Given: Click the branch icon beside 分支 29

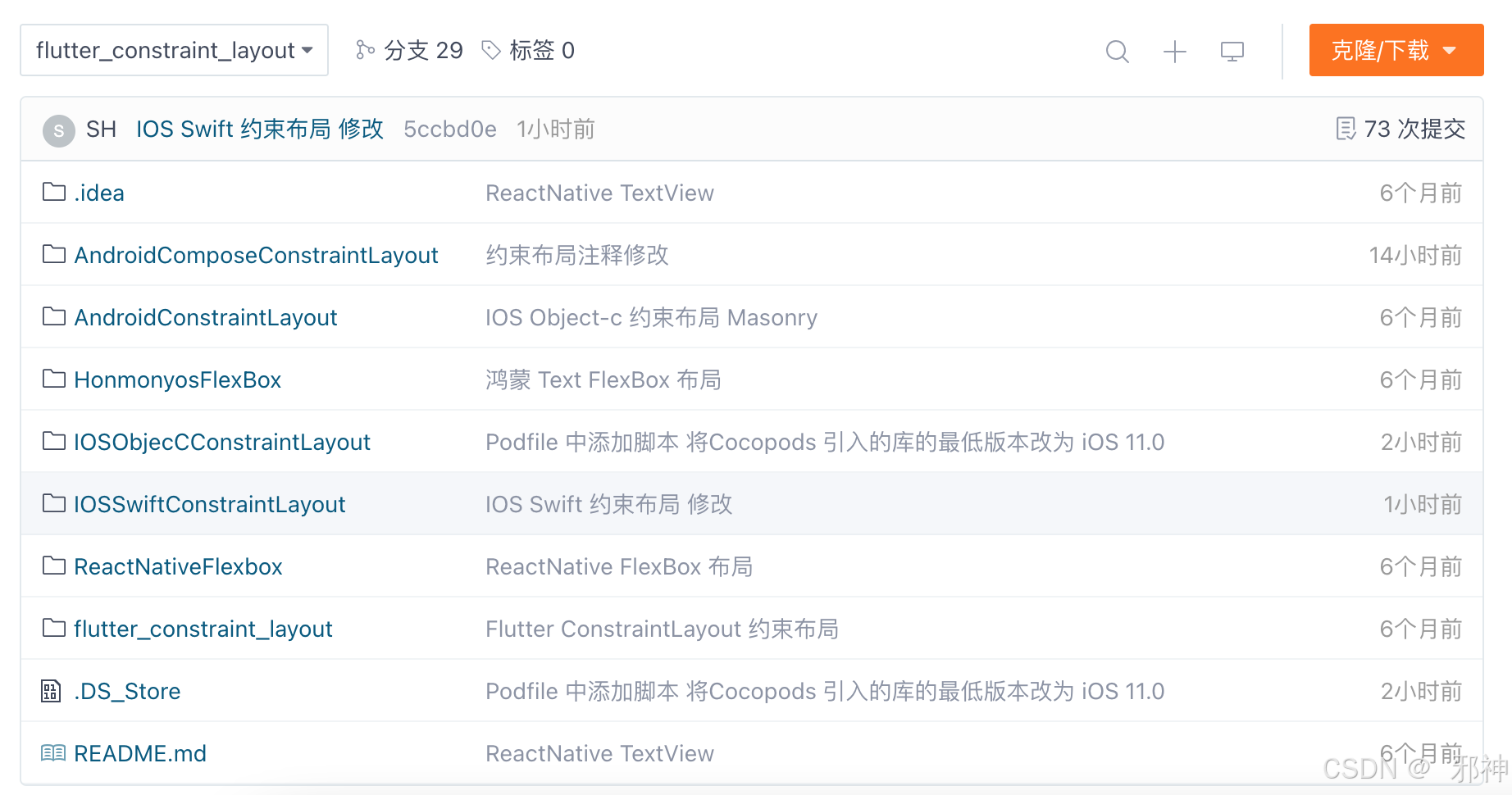Looking at the screenshot, I should click(365, 50).
